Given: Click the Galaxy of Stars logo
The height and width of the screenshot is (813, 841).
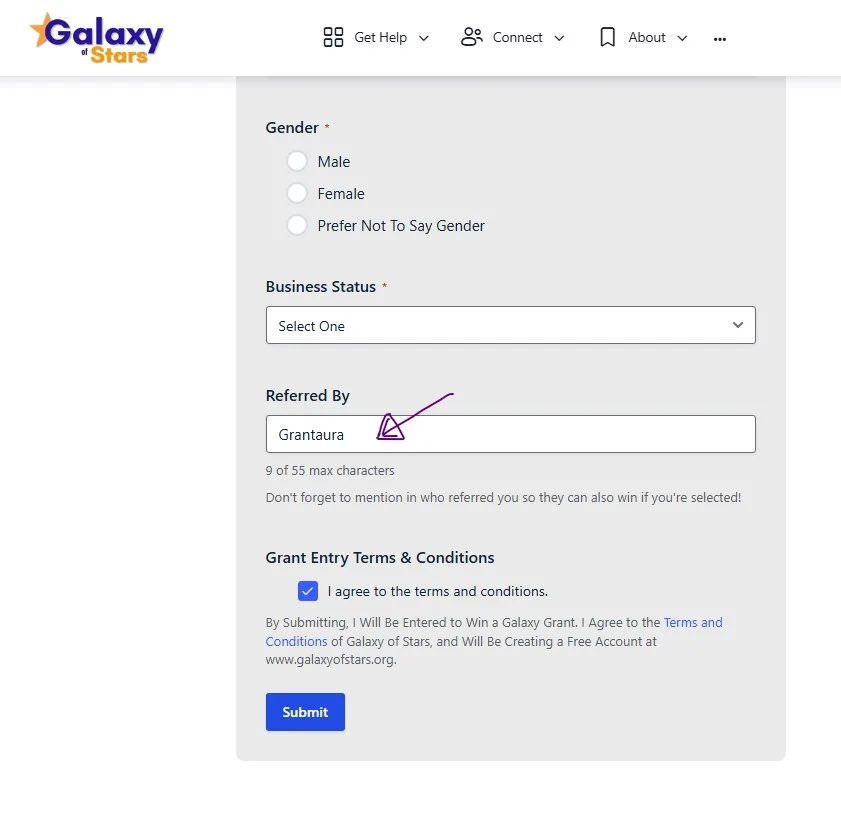Looking at the screenshot, I should click(95, 36).
